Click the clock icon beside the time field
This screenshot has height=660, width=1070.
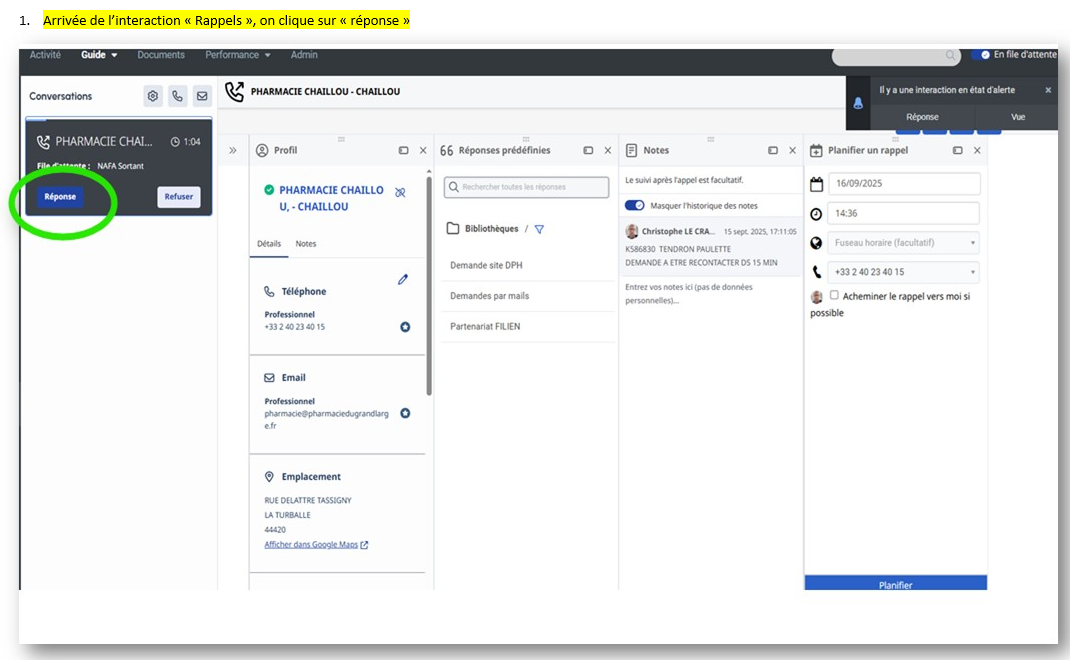pos(816,214)
